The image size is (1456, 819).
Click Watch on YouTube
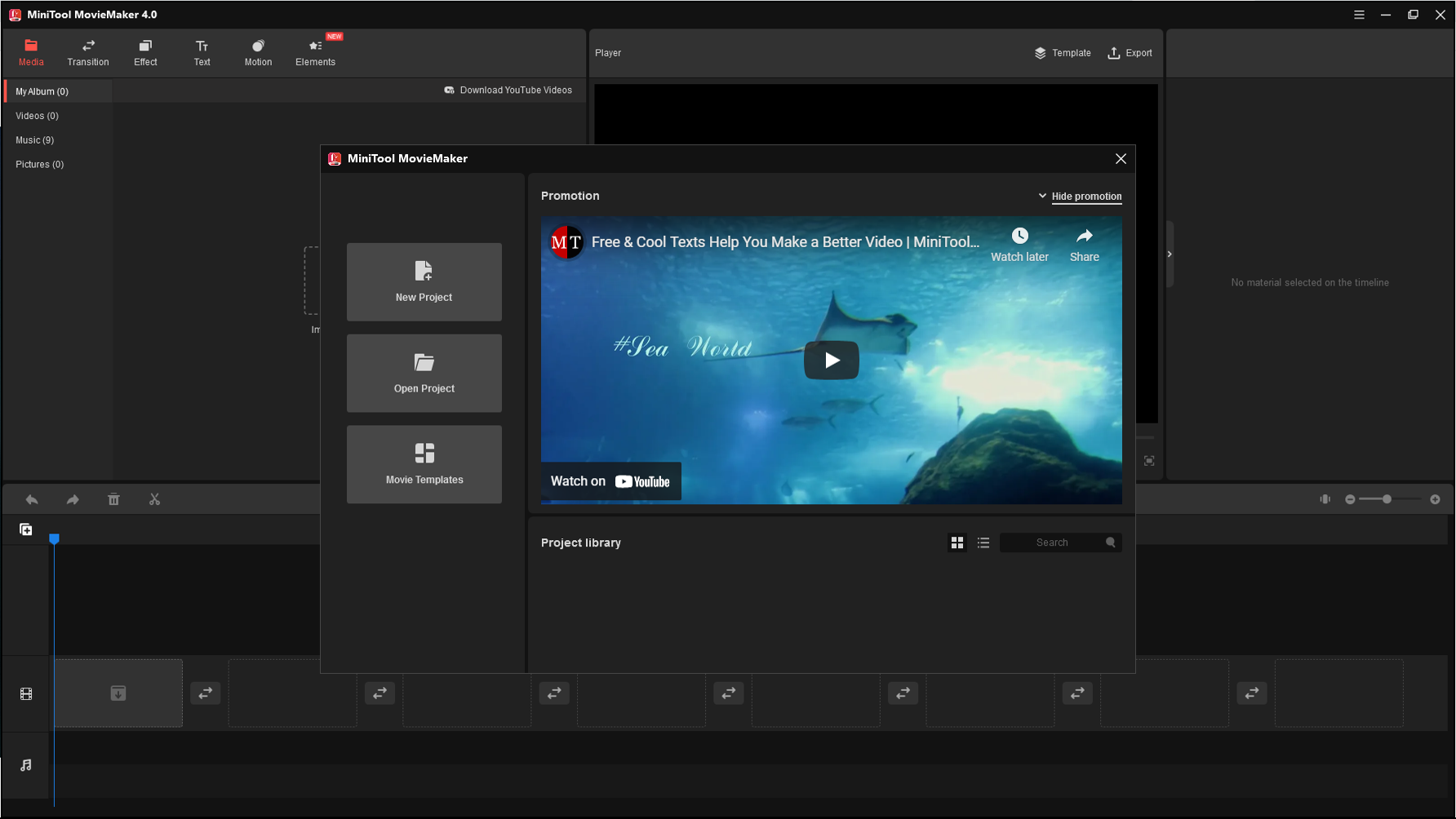[x=610, y=481]
